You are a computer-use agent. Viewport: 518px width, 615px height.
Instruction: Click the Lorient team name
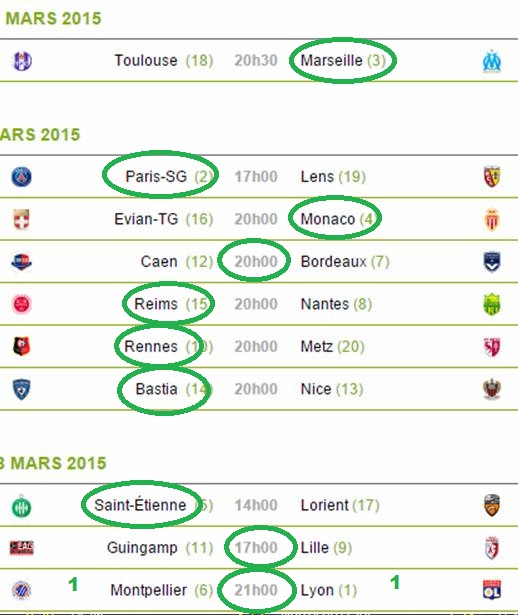[325, 505]
